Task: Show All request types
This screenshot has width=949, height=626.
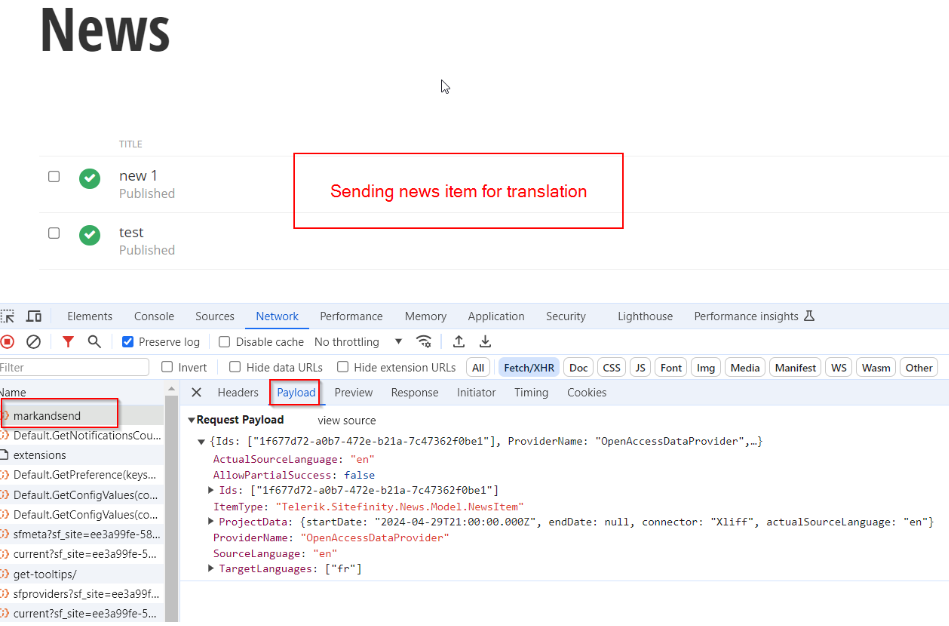Action: click(478, 367)
